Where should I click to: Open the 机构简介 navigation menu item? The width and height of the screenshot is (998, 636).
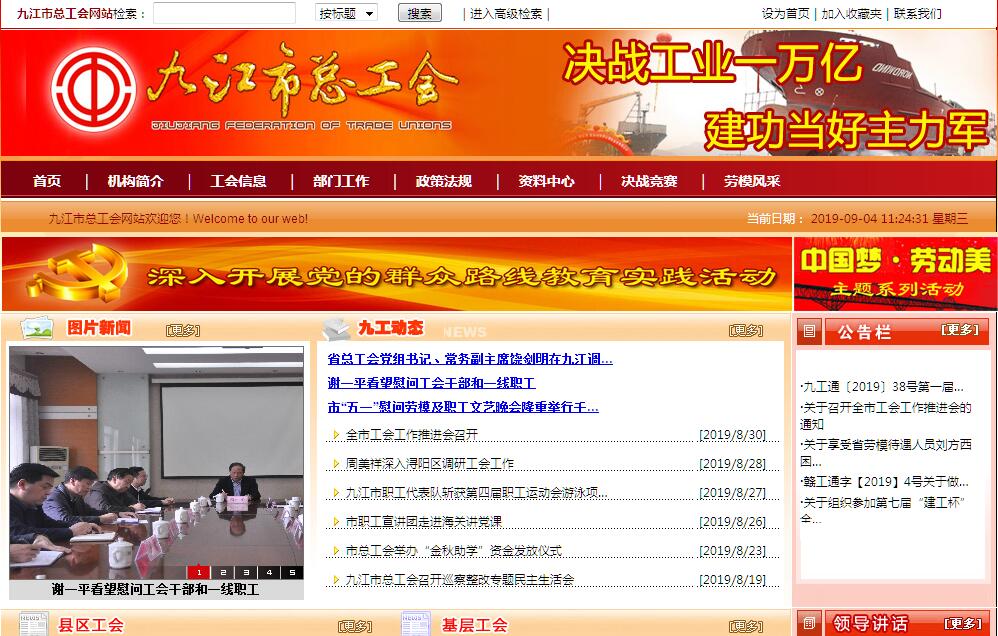[135, 181]
